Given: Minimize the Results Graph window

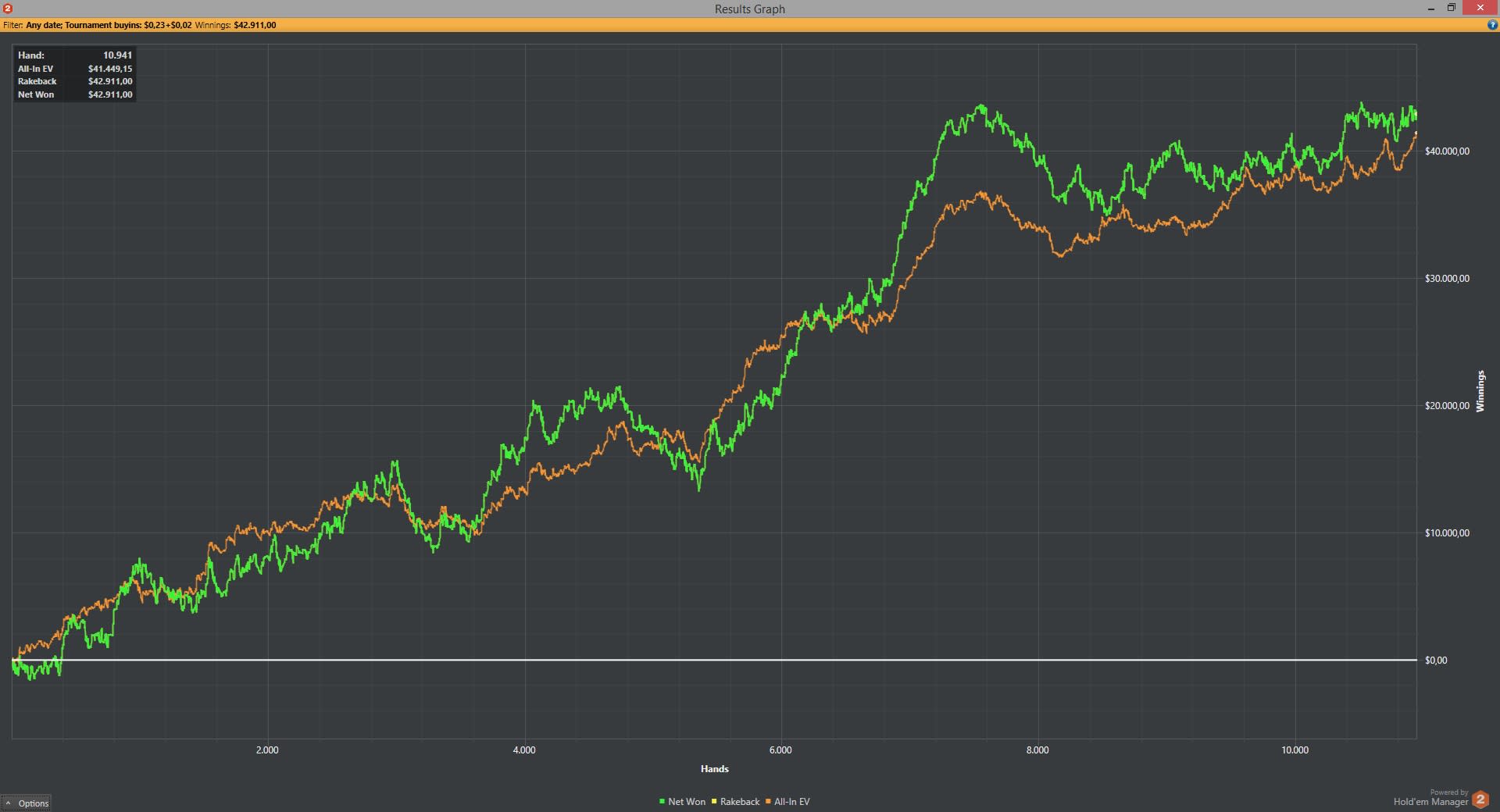Looking at the screenshot, I should (1431, 9).
